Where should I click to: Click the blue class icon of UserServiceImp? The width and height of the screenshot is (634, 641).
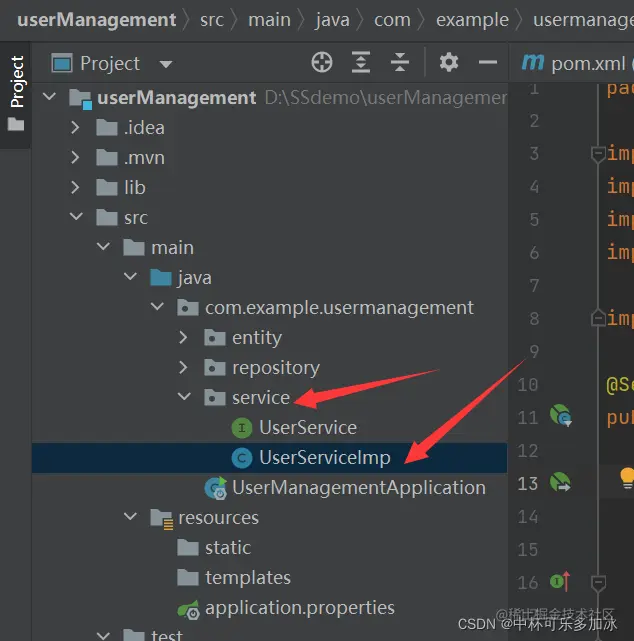pyautogui.click(x=242, y=458)
